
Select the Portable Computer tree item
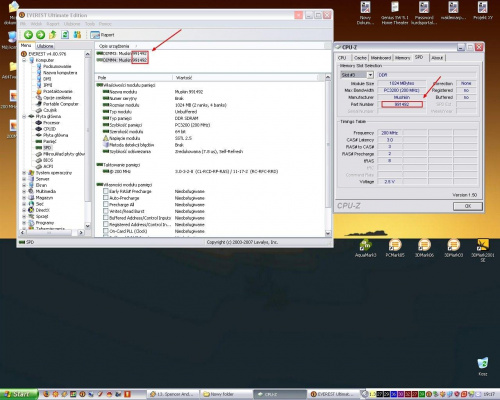pyautogui.click(x=61, y=104)
